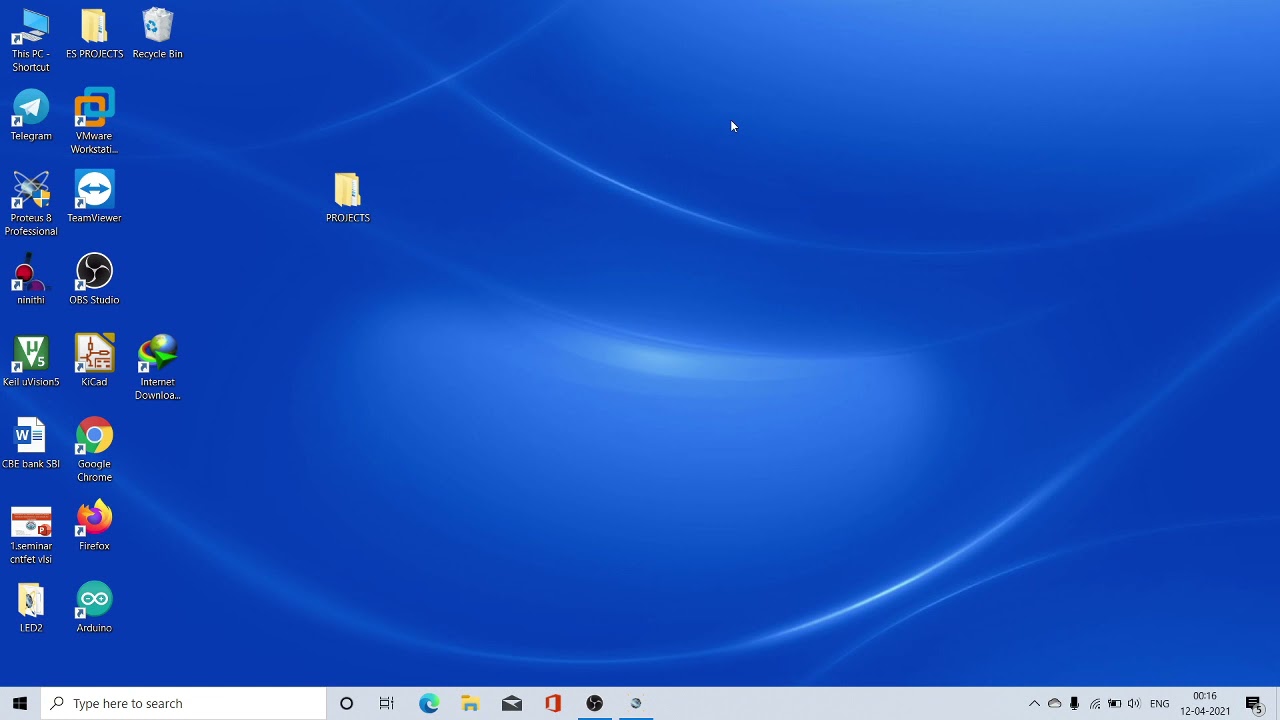Click the taskbar search box

point(184,703)
